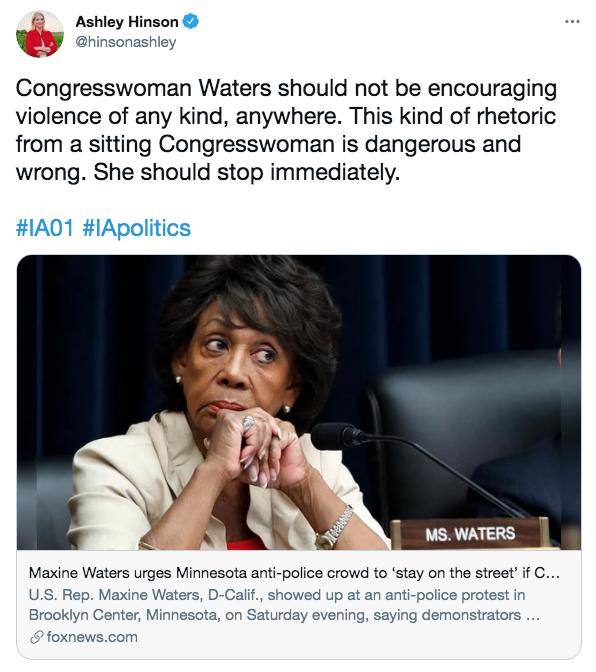596x672 pixels.
Task: Click the 'dangerous and wrong' tweet line
Action: click(268, 144)
